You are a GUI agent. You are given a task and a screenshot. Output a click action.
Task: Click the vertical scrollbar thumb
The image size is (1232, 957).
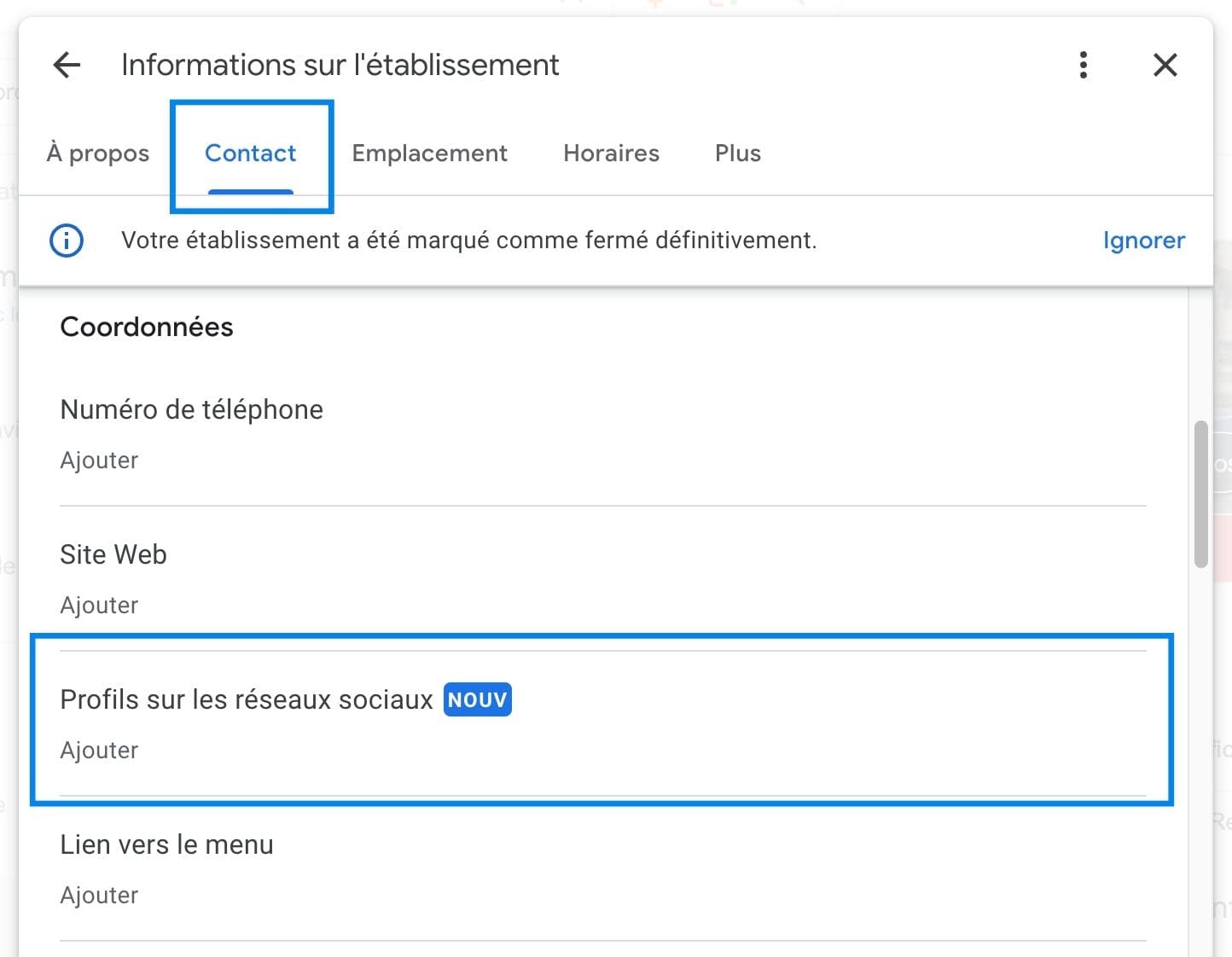coord(1201,494)
